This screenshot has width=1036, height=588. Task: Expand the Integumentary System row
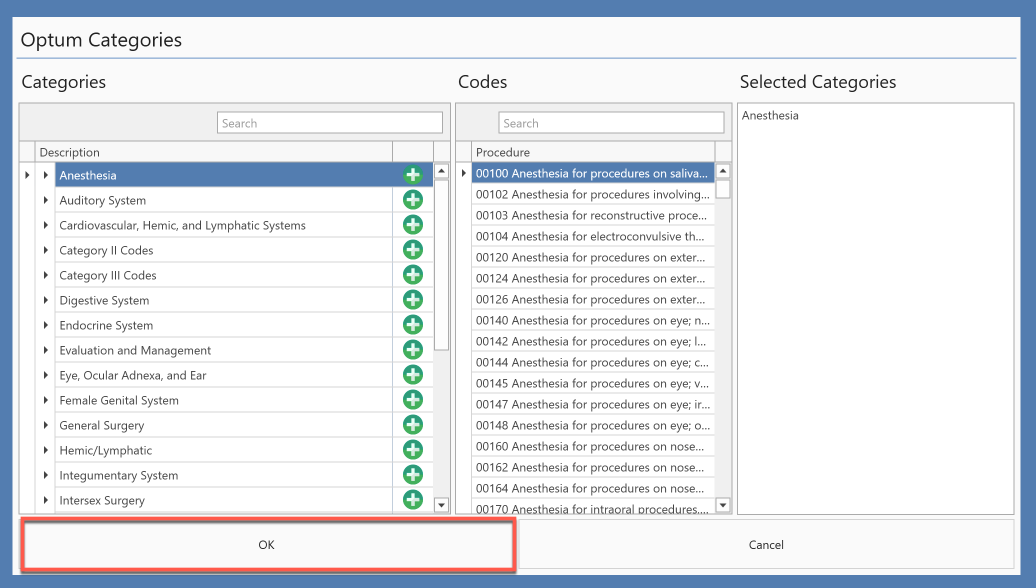[x=46, y=475]
